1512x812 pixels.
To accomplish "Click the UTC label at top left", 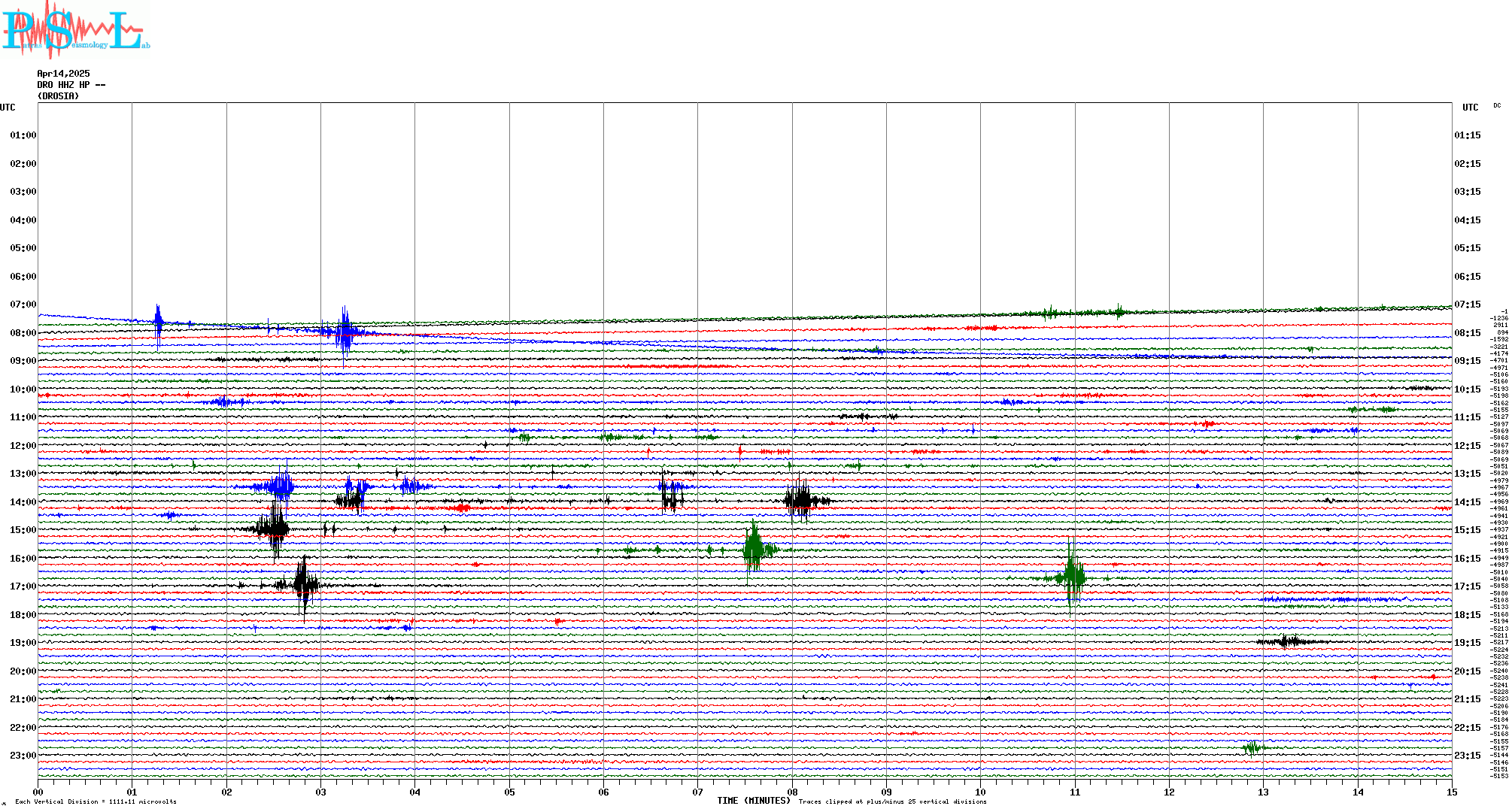I will tap(8, 108).
